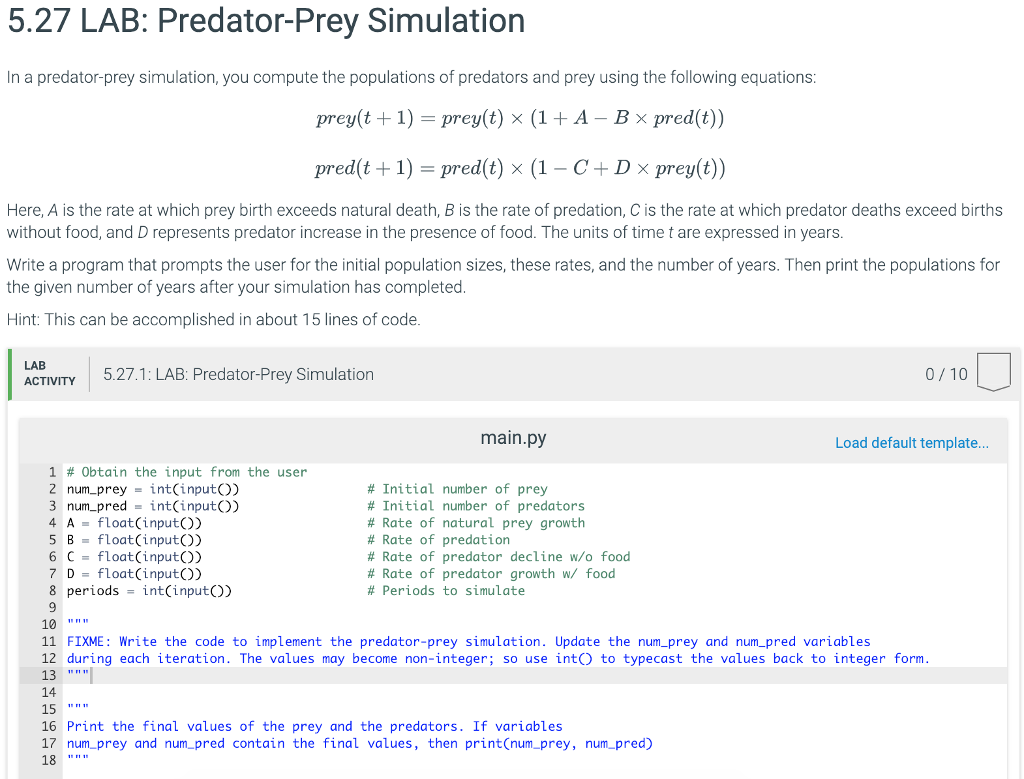Click the green LAB ACTIVITY sidebar stripe
The height and width of the screenshot is (779, 1024).
tap(10, 374)
